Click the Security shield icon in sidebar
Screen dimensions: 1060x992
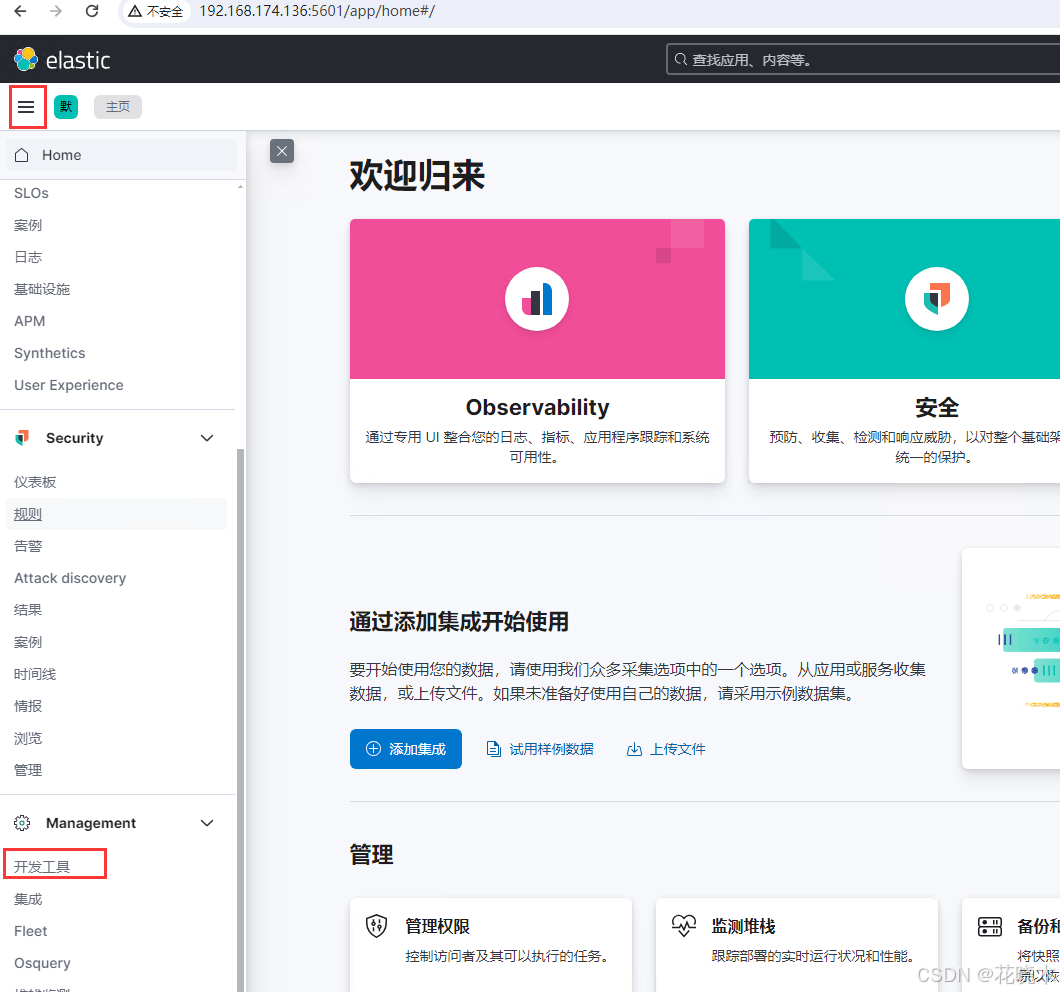(x=22, y=438)
